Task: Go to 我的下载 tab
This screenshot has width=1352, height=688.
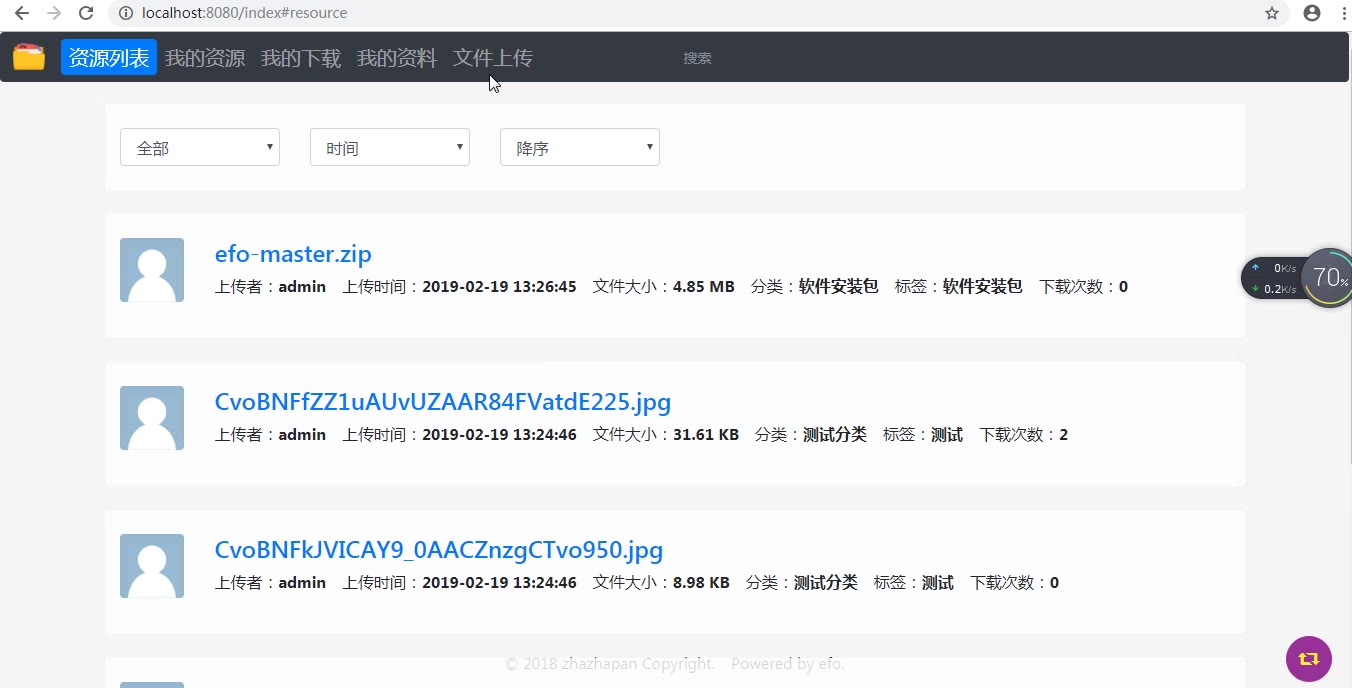Action: (301, 58)
